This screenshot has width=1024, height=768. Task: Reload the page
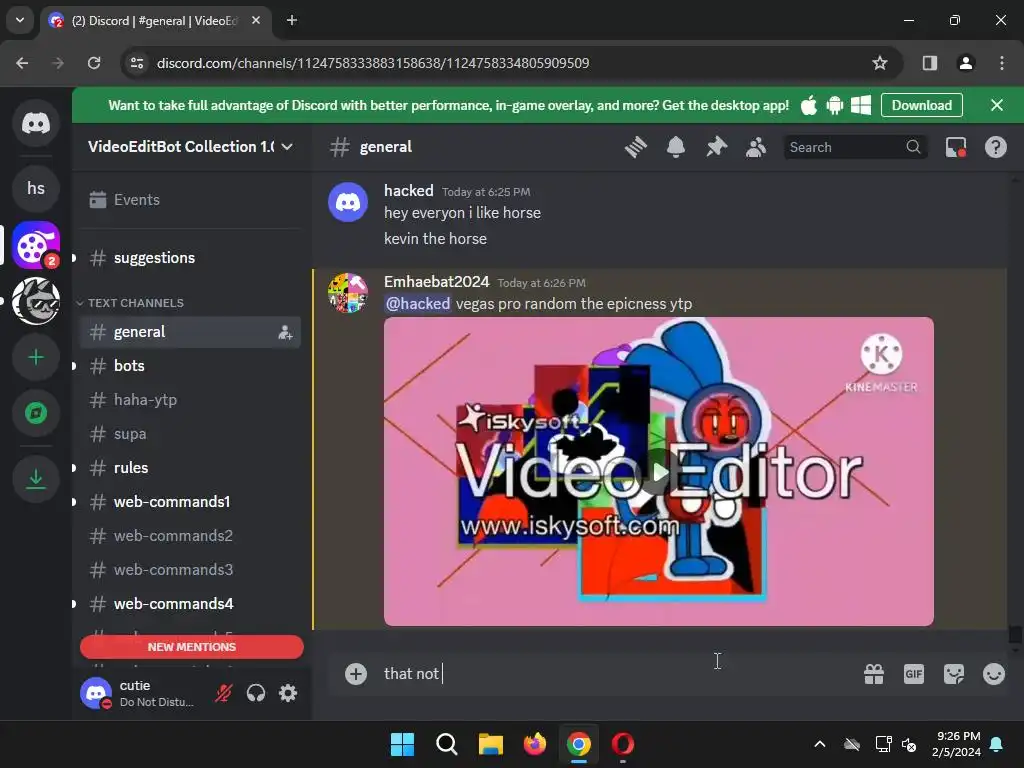[94, 63]
